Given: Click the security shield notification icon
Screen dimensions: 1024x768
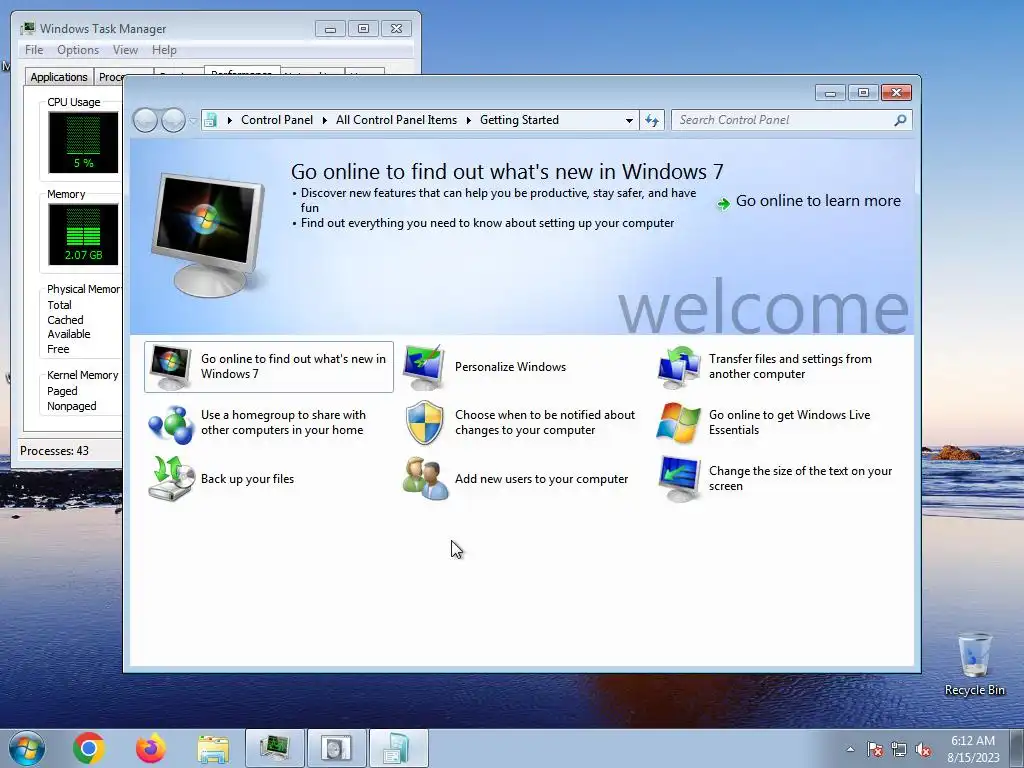Looking at the screenshot, I should pos(424,423).
